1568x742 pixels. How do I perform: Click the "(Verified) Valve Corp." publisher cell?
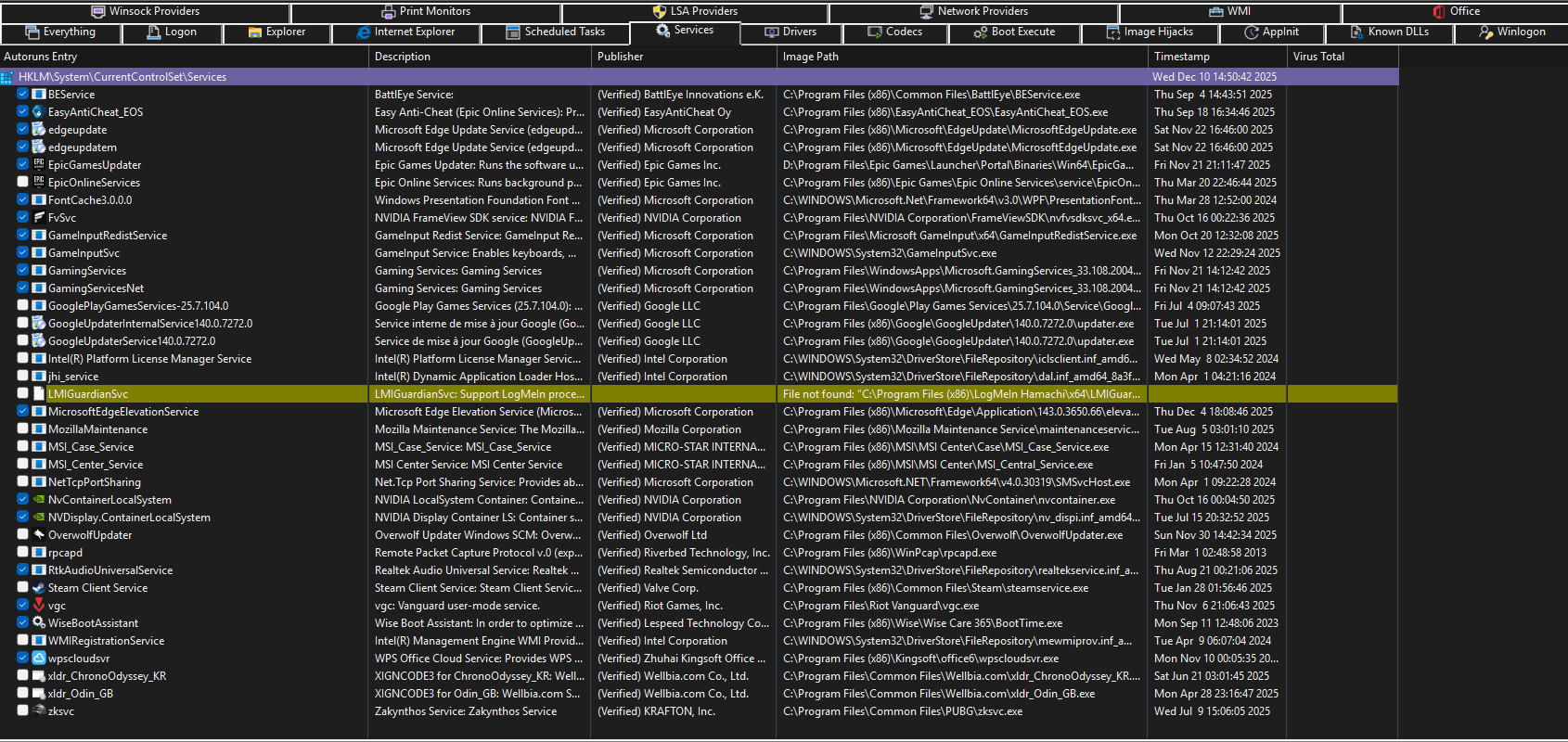[648, 588]
